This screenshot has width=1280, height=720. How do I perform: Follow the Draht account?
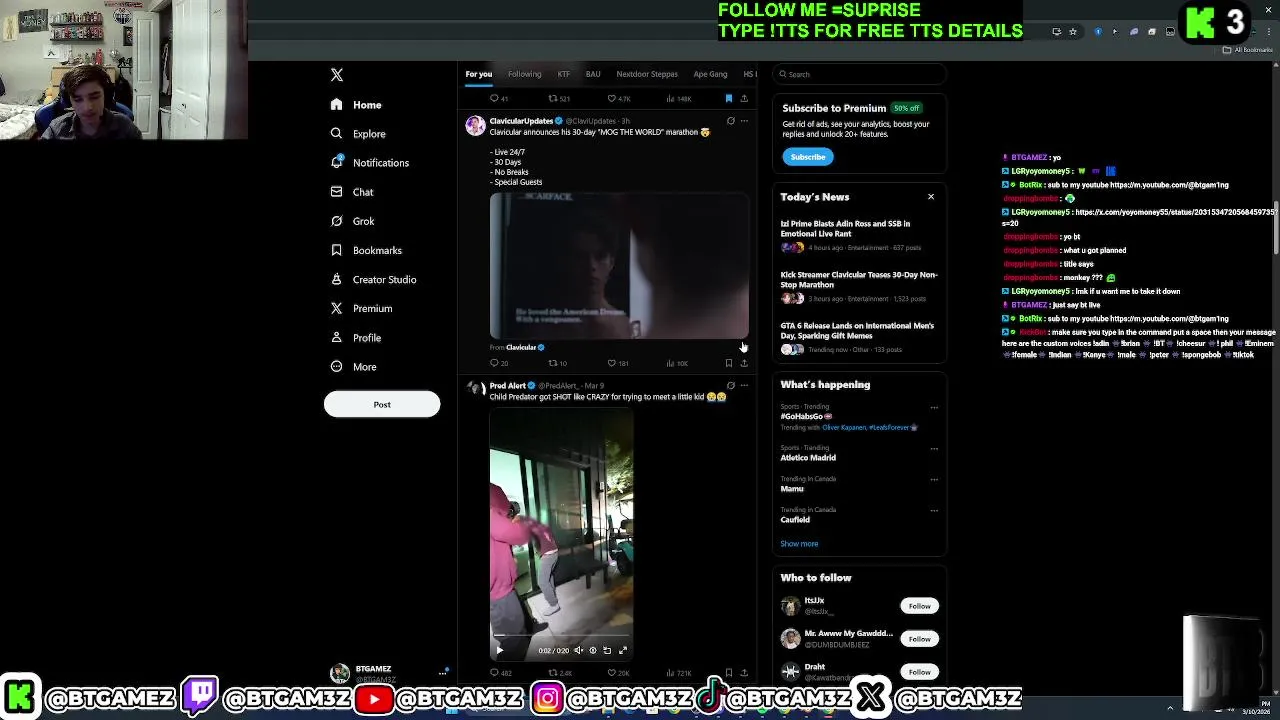919,672
